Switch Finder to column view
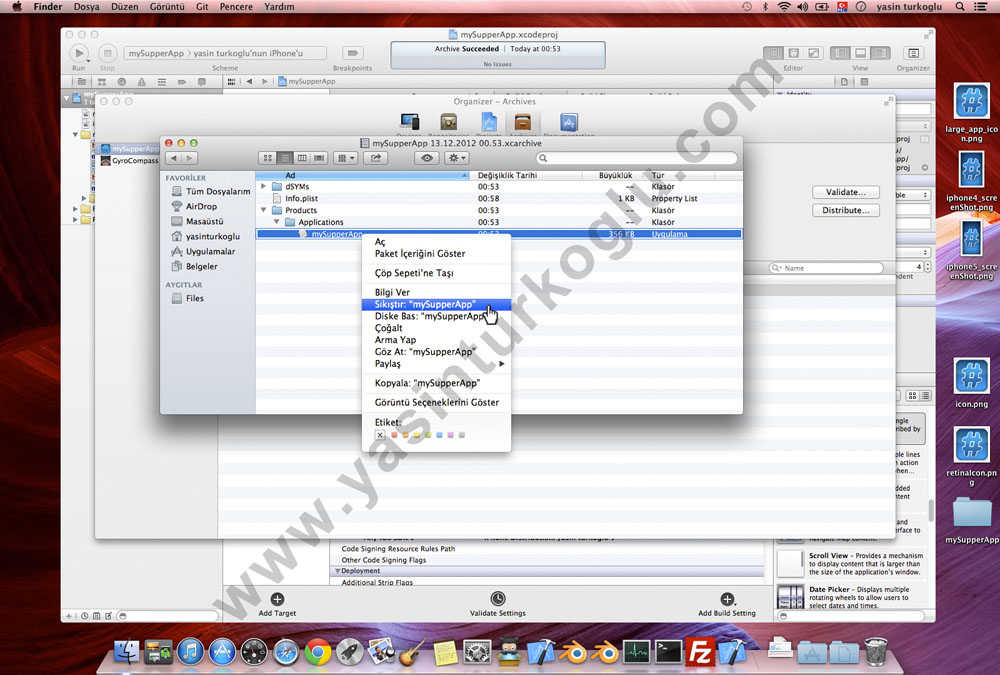Viewport: 1000px width, 675px height. click(302, 158)
